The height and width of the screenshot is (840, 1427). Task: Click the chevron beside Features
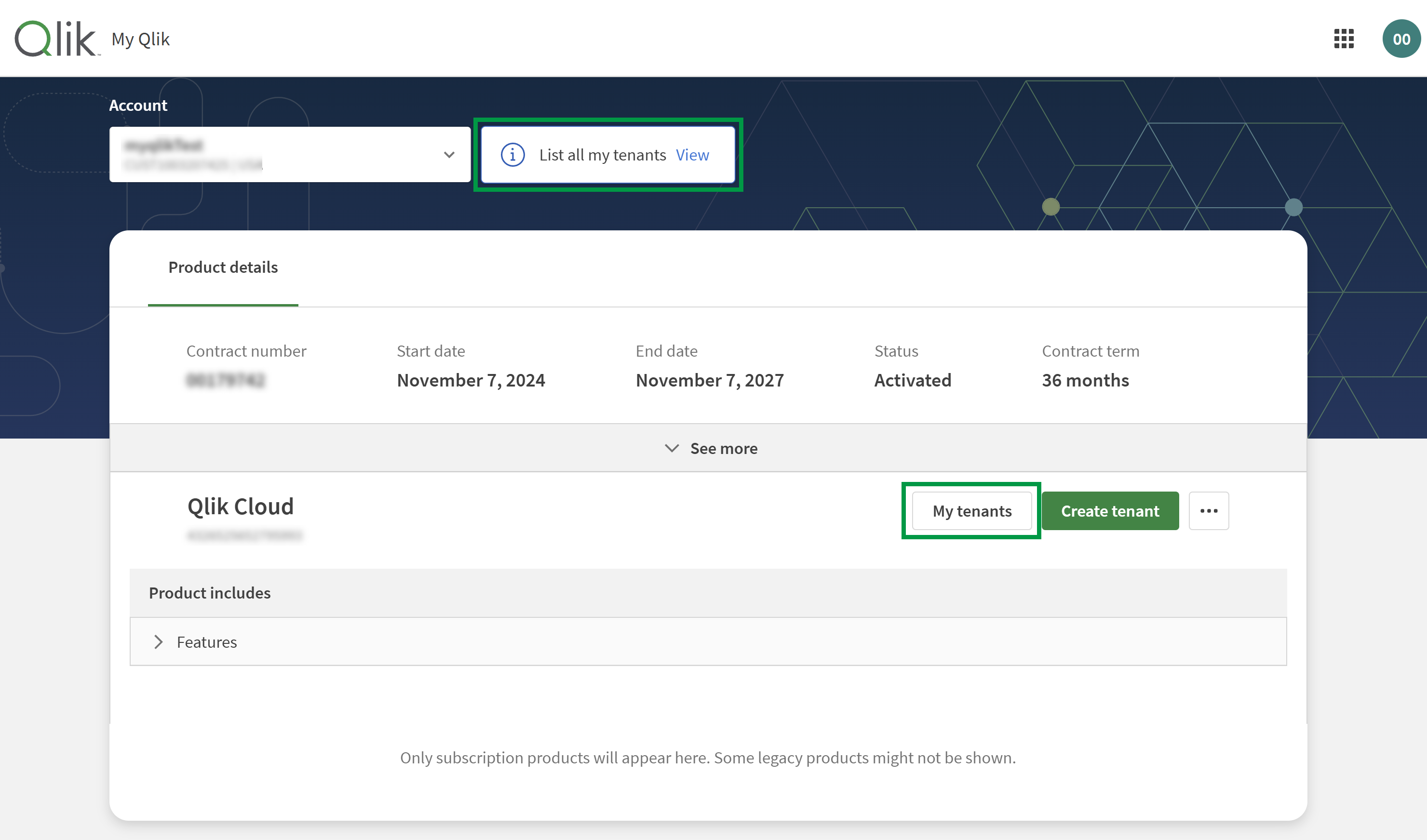coord(159,641)
